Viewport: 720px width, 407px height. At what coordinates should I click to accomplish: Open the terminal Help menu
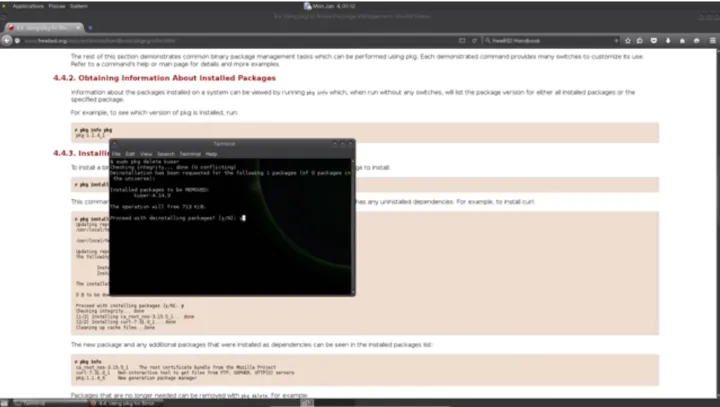[x=211, y=153]
